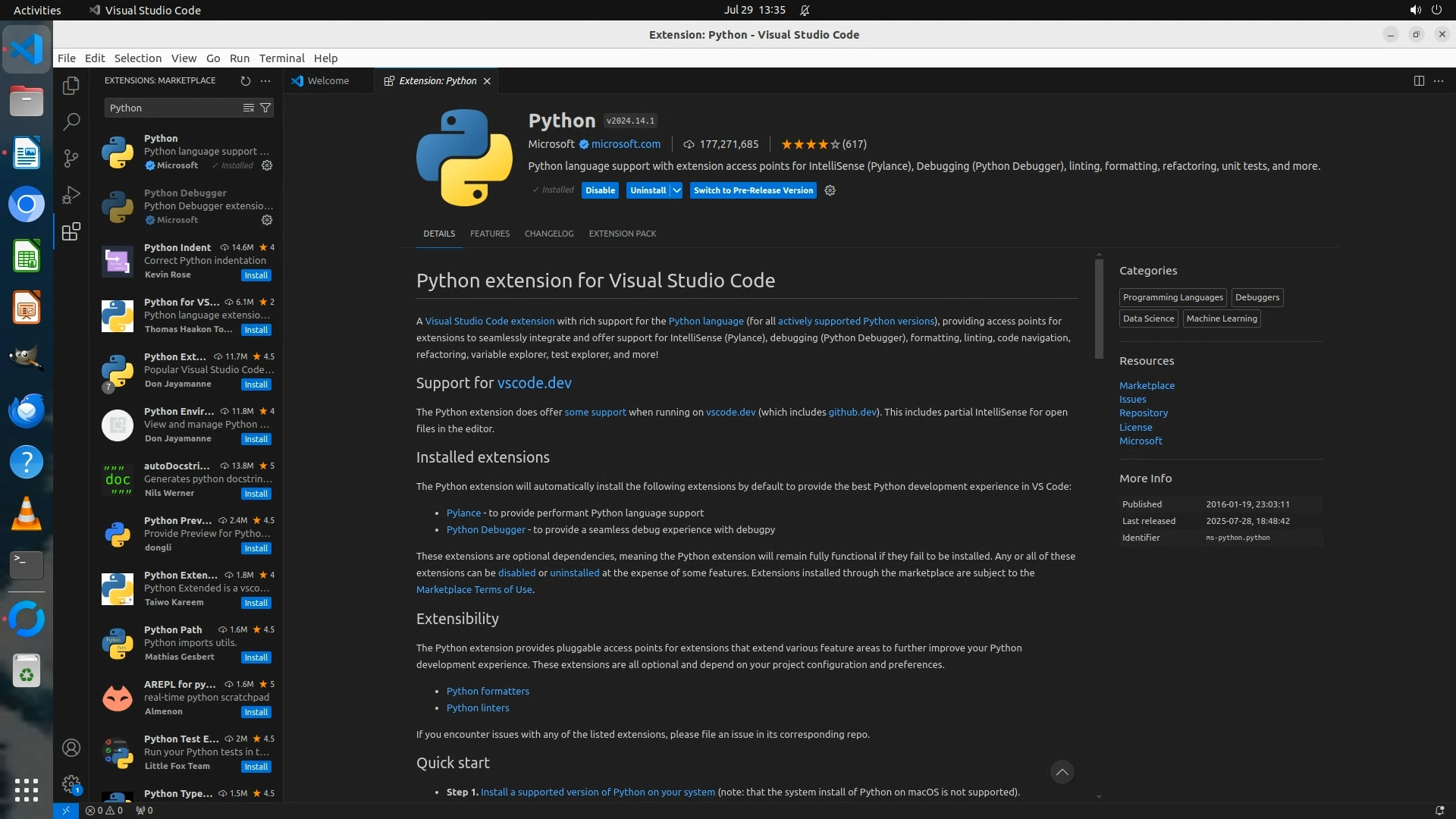Screen dimensions: 1456x819
Task: Disable the Python extension
Action: [600, 190]
